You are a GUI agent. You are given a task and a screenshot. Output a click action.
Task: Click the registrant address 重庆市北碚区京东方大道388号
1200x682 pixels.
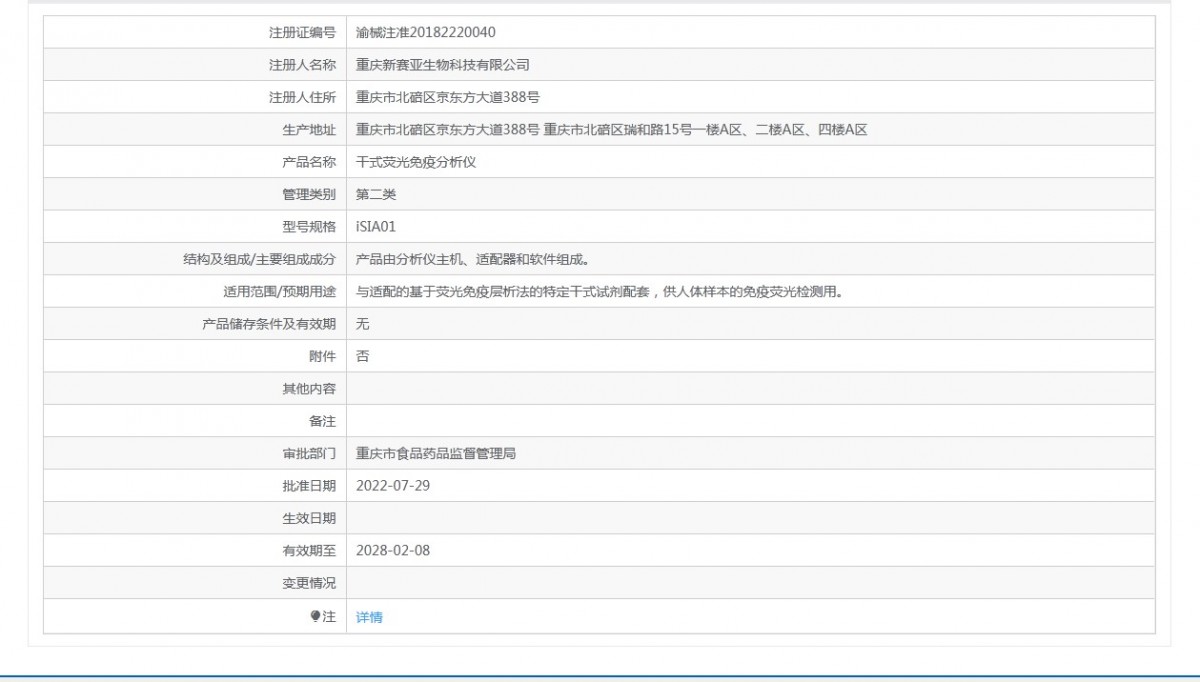[448, 97]
